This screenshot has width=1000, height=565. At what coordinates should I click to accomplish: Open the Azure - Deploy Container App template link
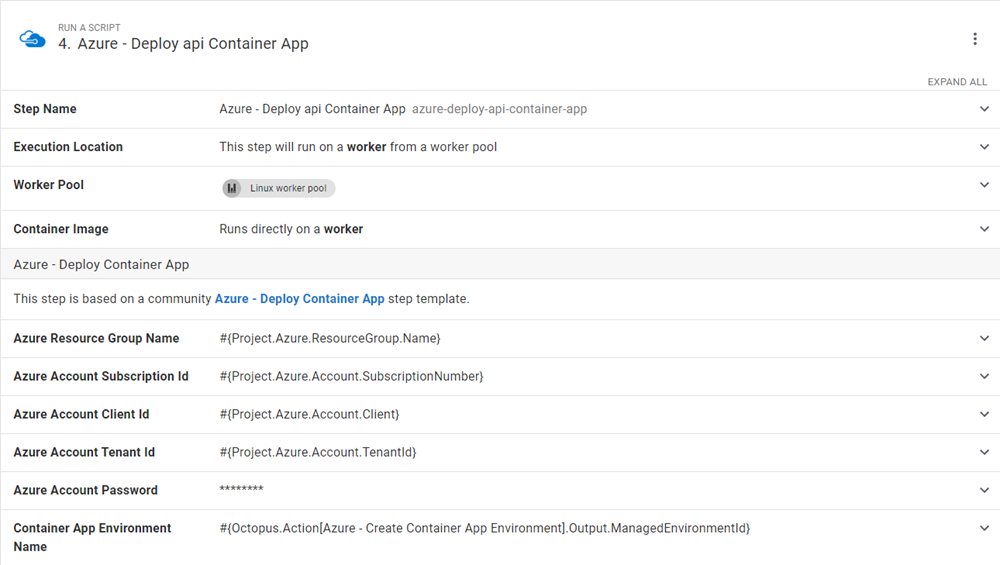300,298
